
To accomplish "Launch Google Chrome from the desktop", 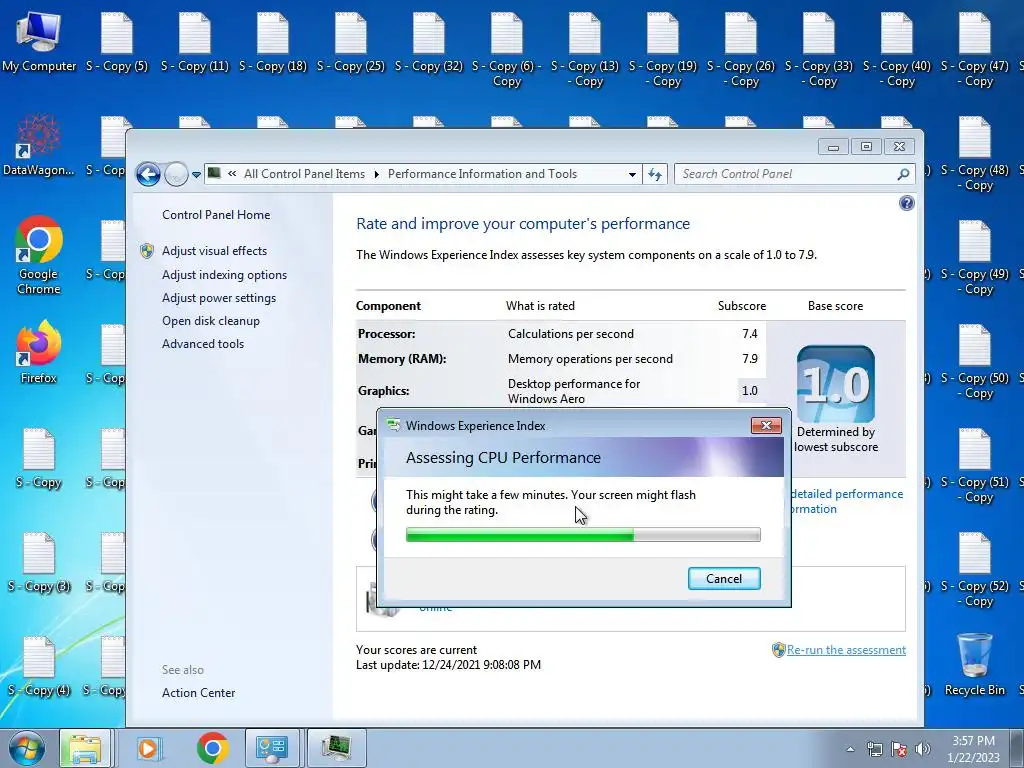I will [39, 255].
